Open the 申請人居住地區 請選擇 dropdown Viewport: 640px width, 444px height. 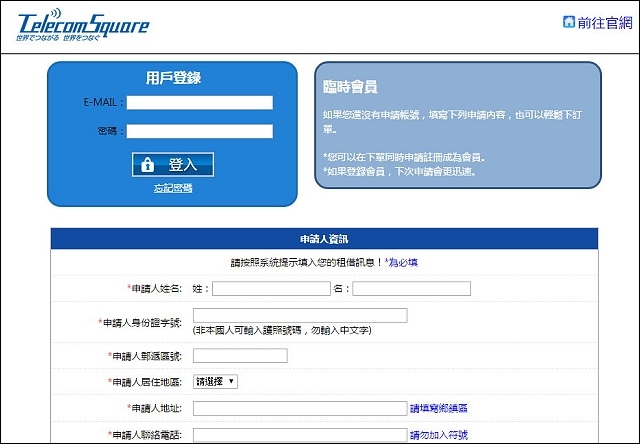[x=215, y=382]
